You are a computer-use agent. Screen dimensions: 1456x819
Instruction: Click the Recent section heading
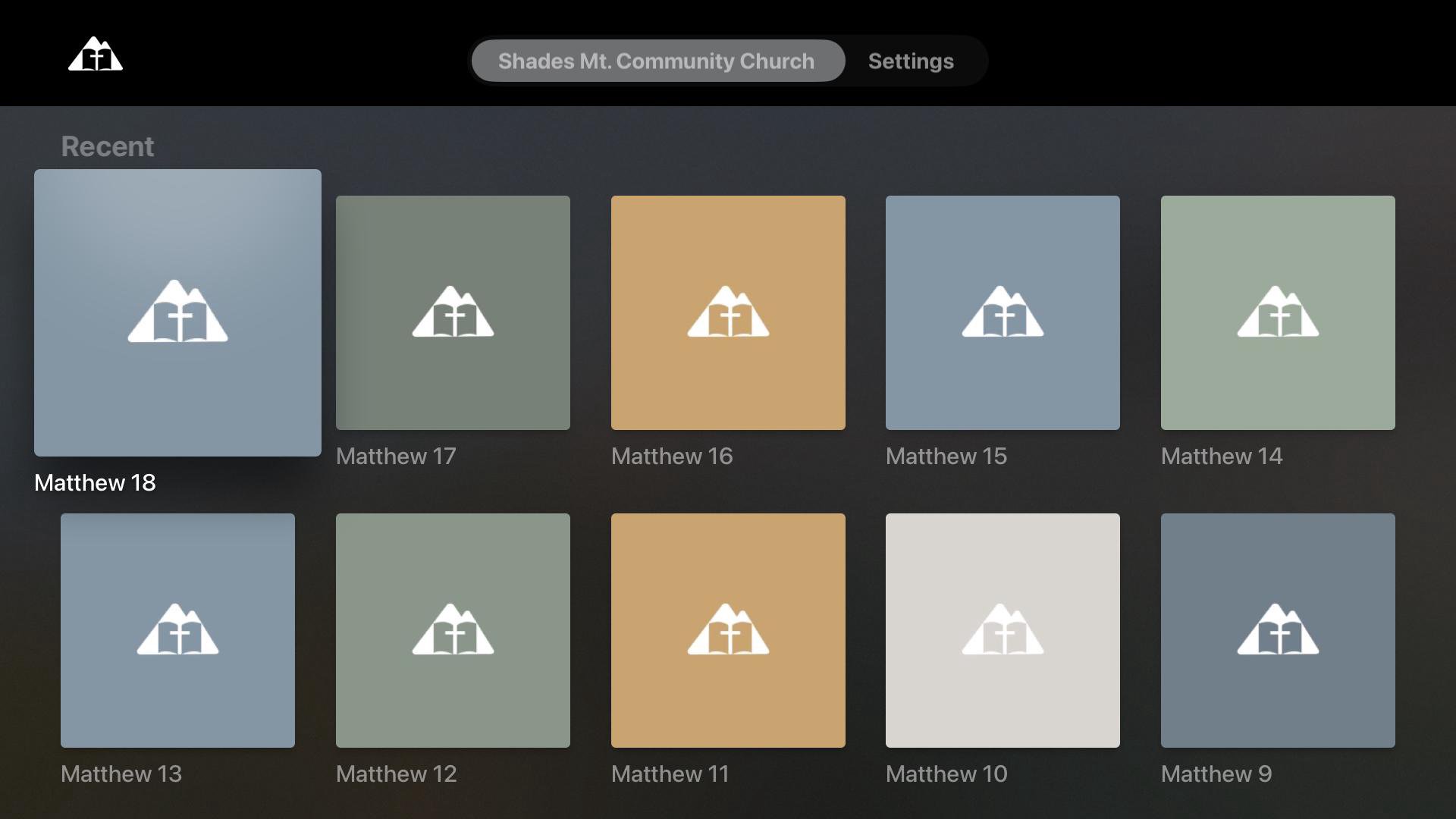click(108, 146)
